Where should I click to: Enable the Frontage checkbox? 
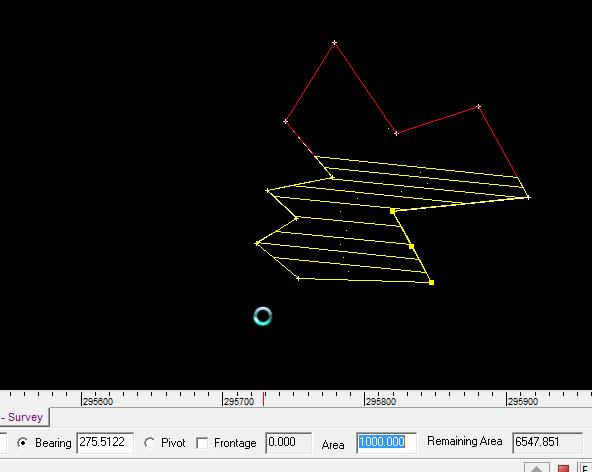coord(202,443)
